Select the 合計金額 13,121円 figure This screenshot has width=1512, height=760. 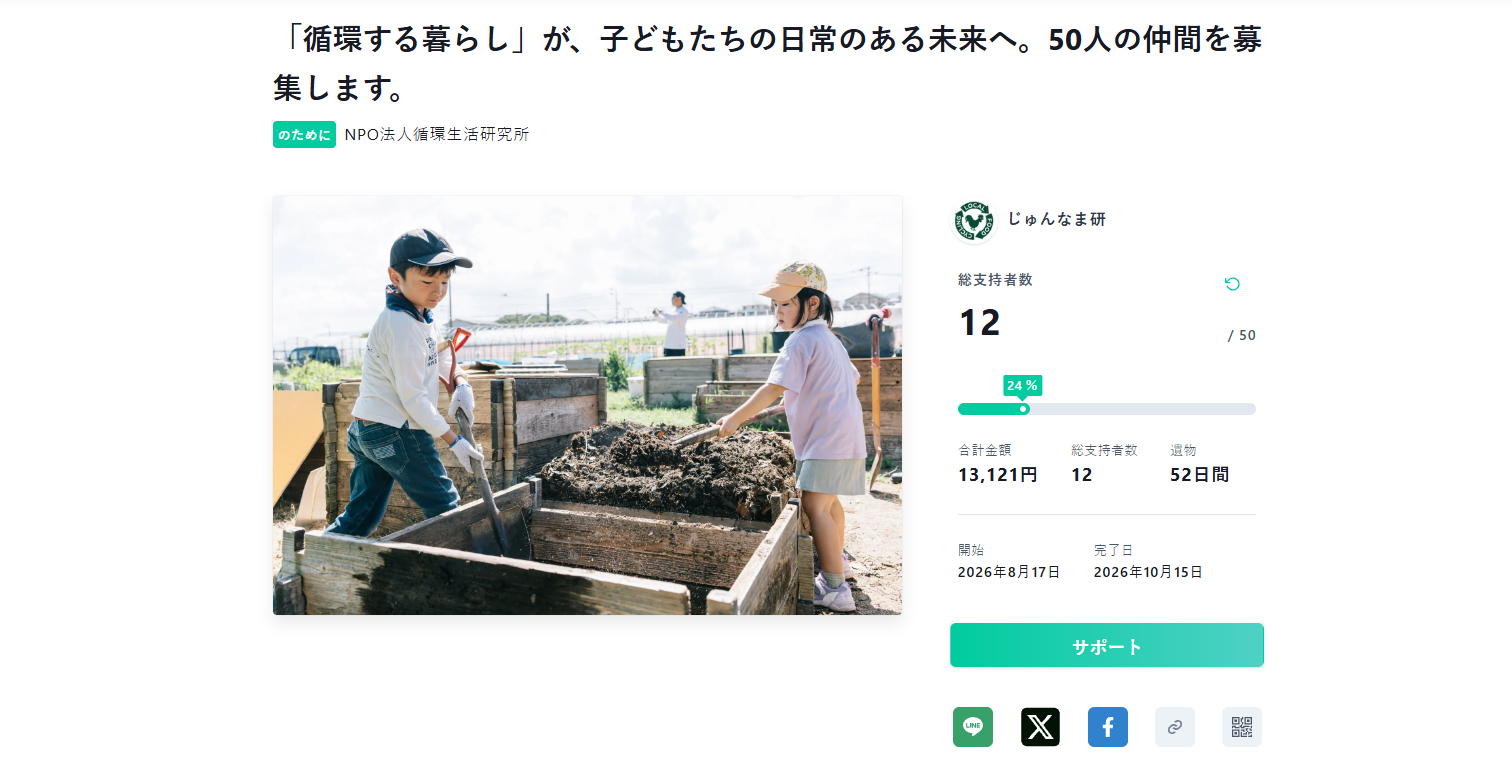click(x=998, y=475)
